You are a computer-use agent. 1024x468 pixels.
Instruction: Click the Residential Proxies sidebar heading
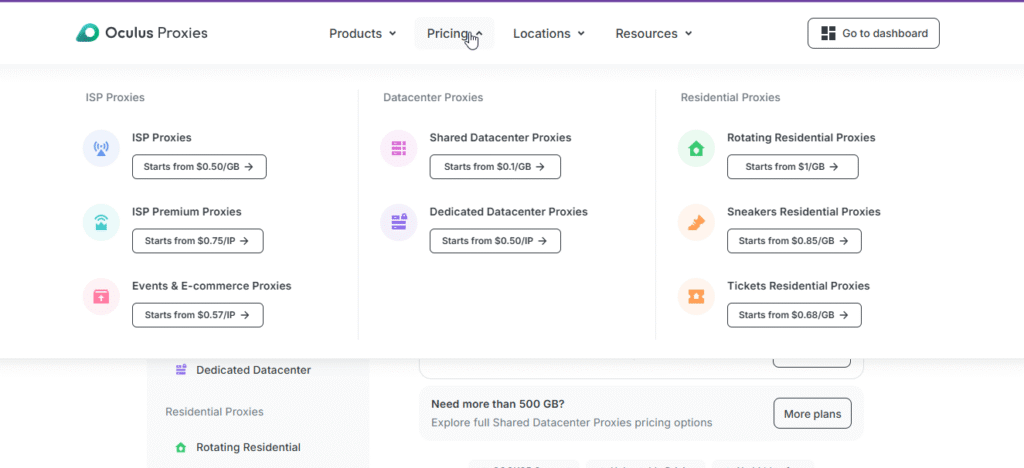(x=214, y=412)
